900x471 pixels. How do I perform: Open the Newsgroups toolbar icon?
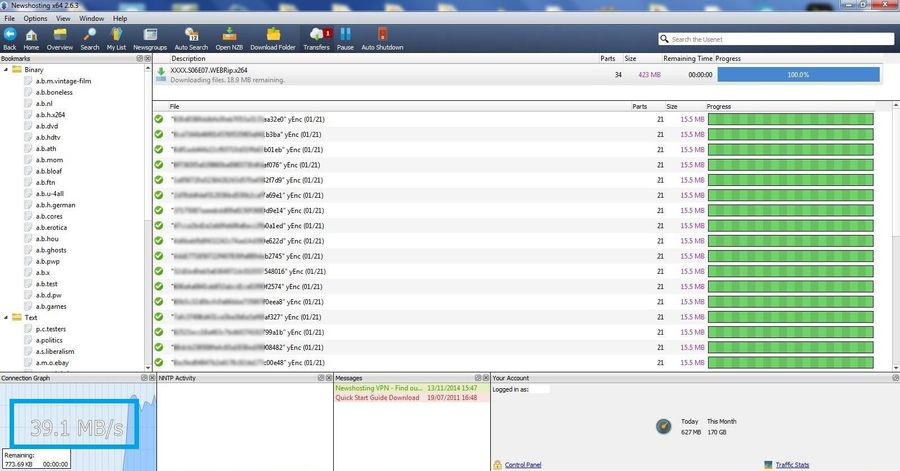click(150, 38)
